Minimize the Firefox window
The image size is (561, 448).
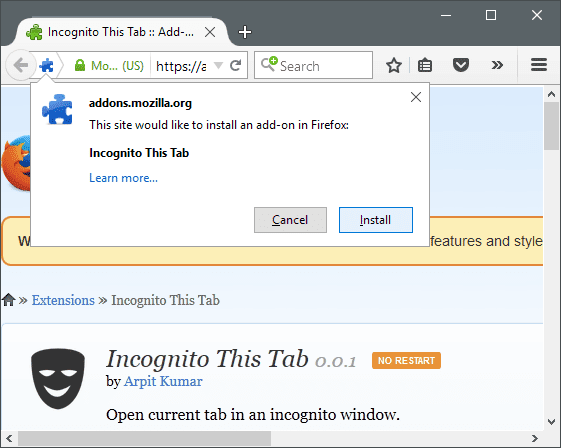[x=446, y=15]
